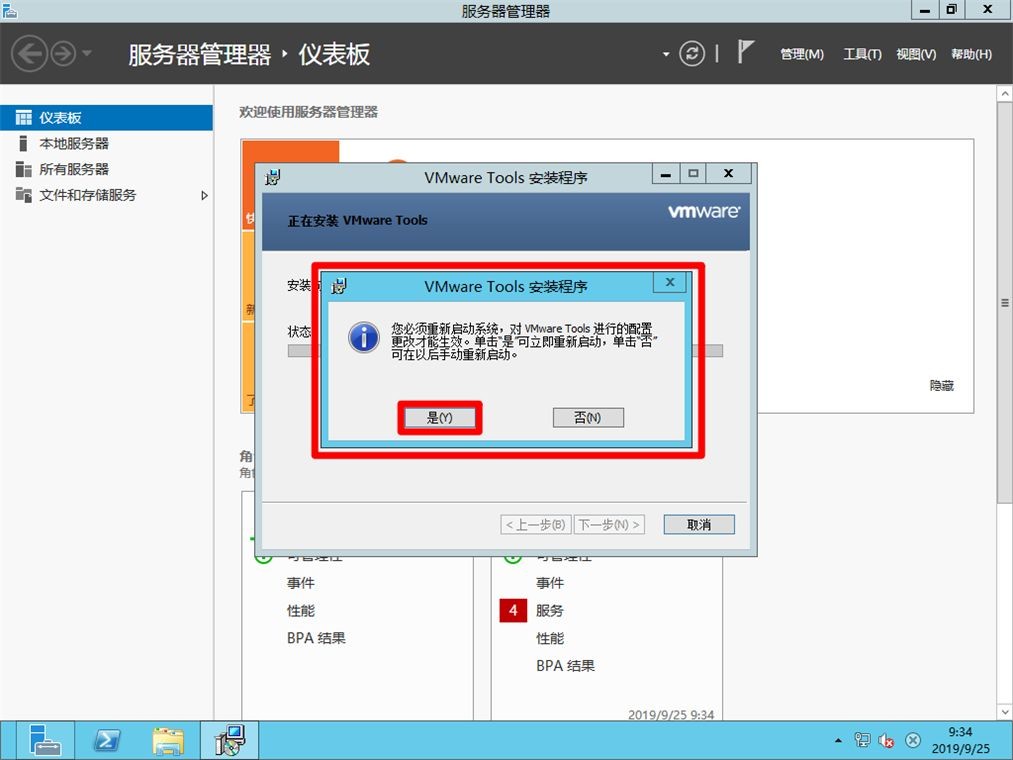Viewport: 1013px width, 760px height.
Task: Open the notifications flag in Server Manager
Action: pos(746,52)
